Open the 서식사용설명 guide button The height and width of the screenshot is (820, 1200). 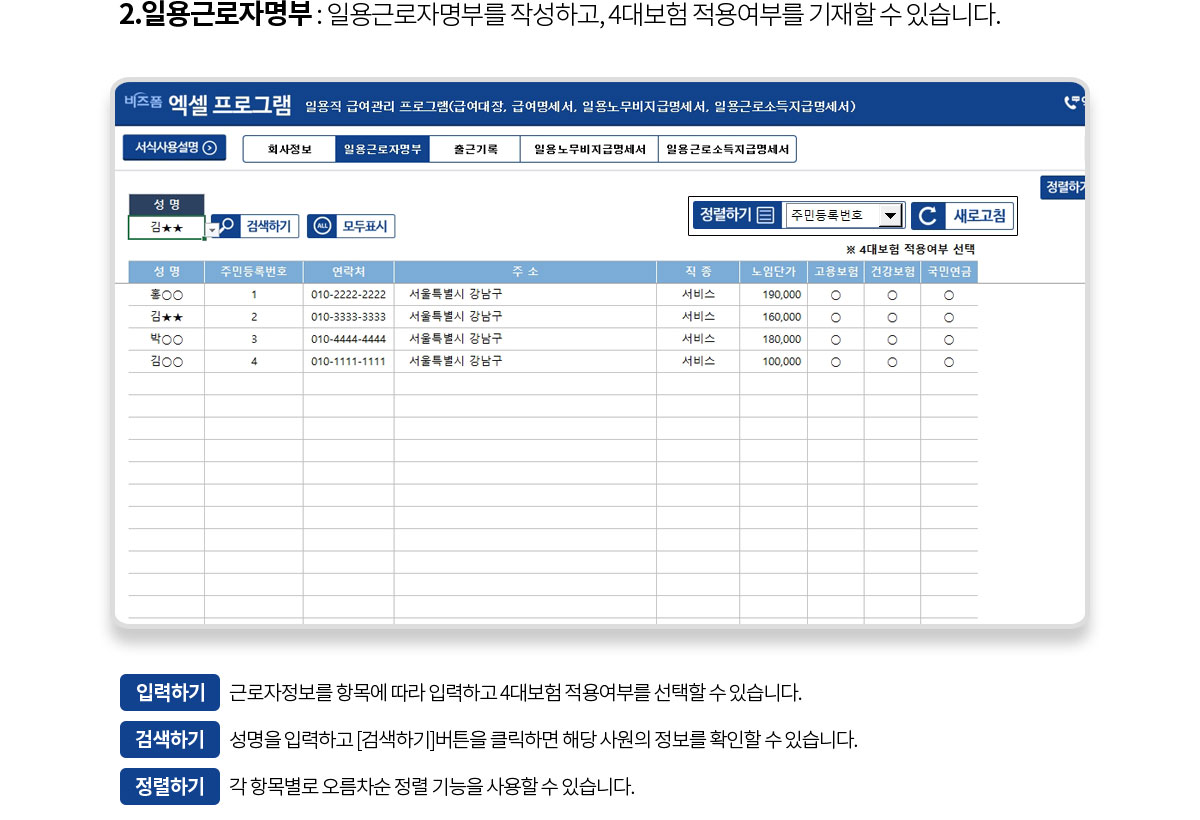click(174, 148)
